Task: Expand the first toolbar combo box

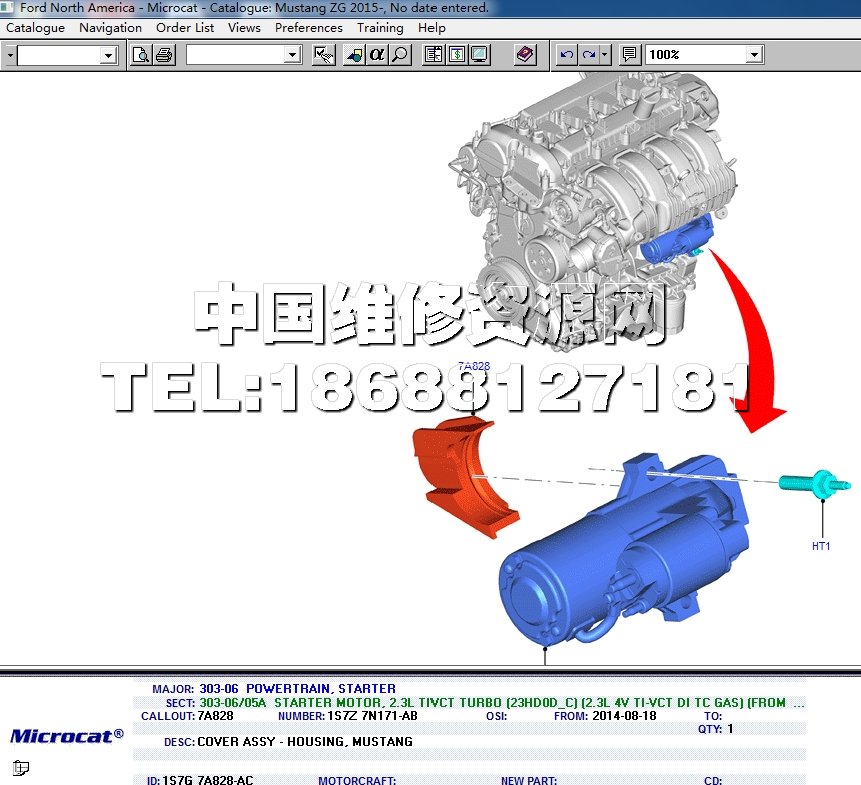Action: tap(108, 56)
